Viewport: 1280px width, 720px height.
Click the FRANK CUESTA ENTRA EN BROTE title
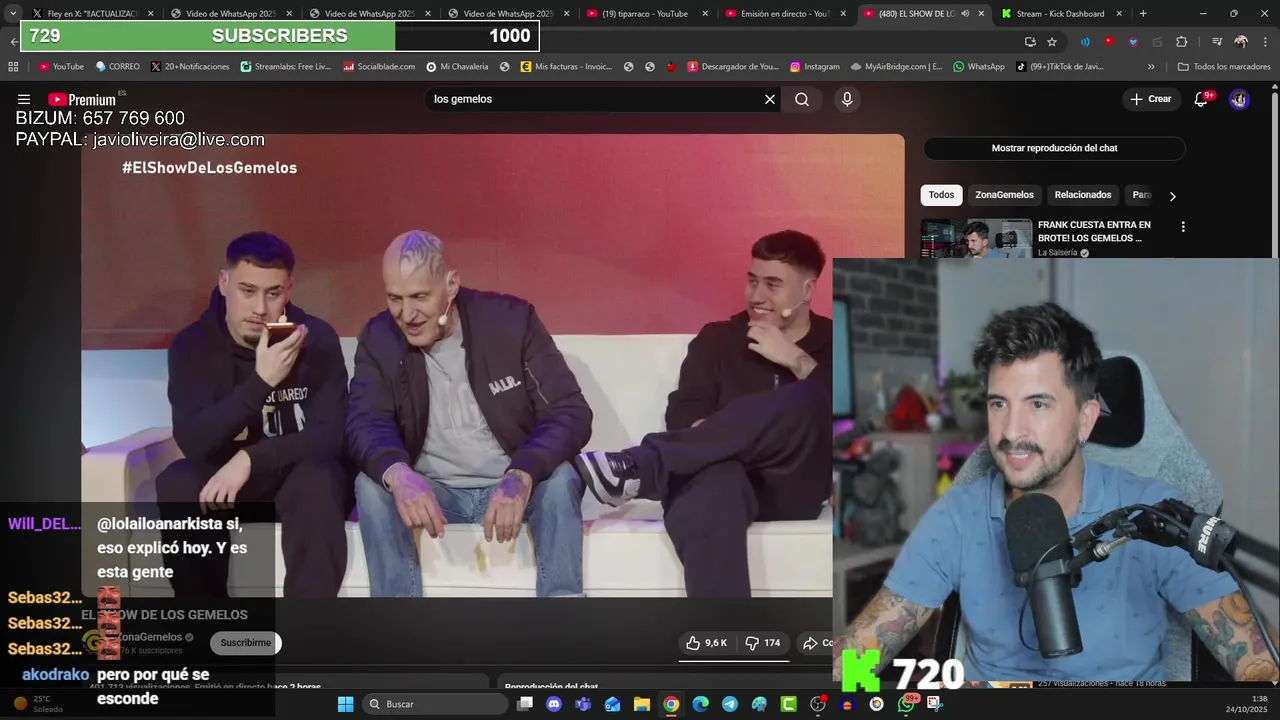point(1094,232)
